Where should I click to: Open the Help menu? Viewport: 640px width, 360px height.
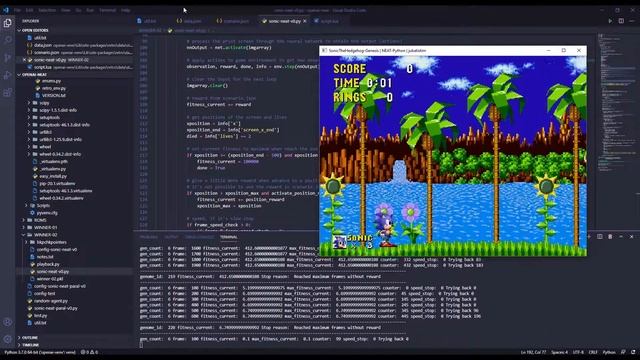coord(126,10)
